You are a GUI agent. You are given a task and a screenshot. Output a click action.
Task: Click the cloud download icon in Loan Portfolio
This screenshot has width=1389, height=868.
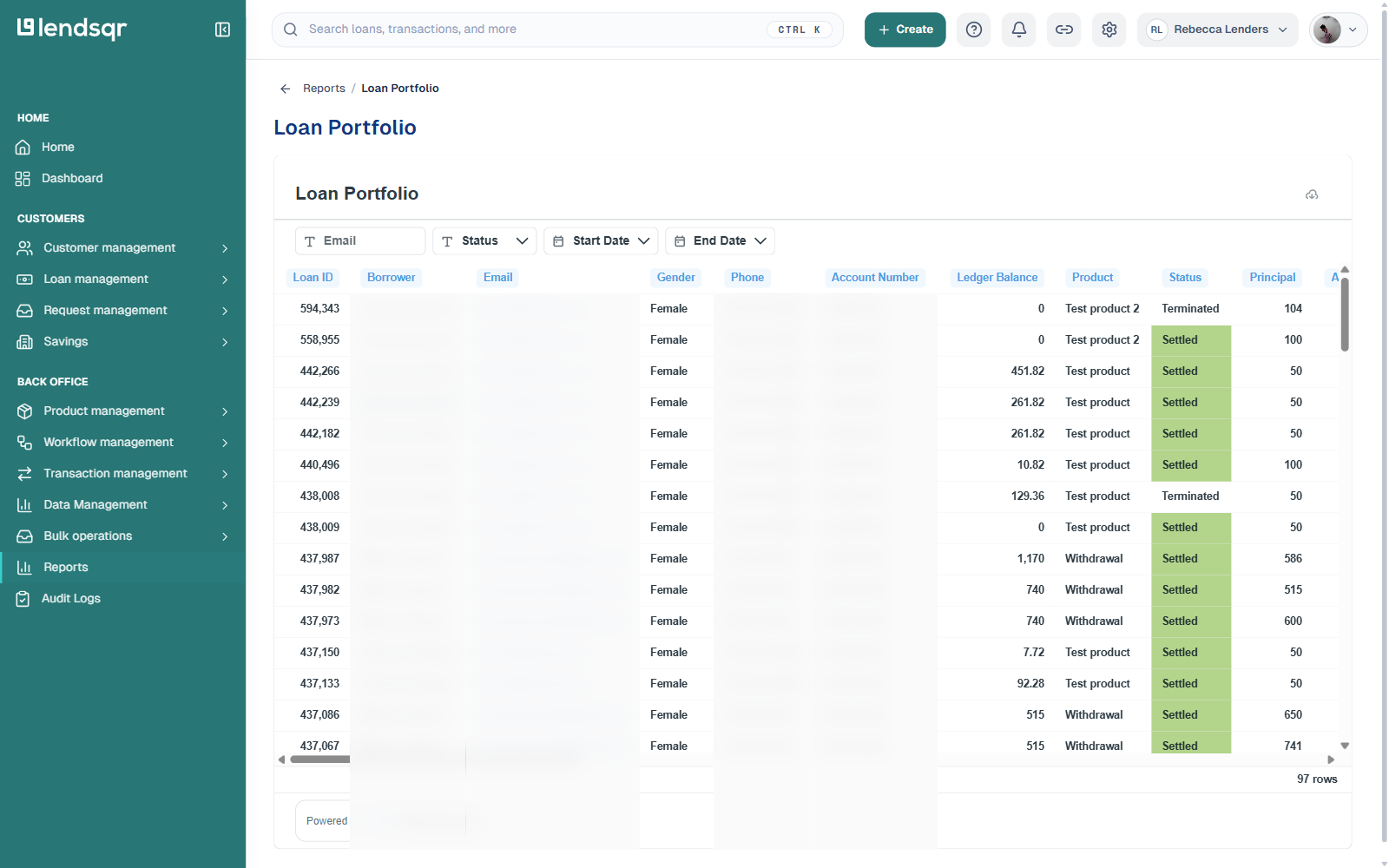click(1312, 194)
